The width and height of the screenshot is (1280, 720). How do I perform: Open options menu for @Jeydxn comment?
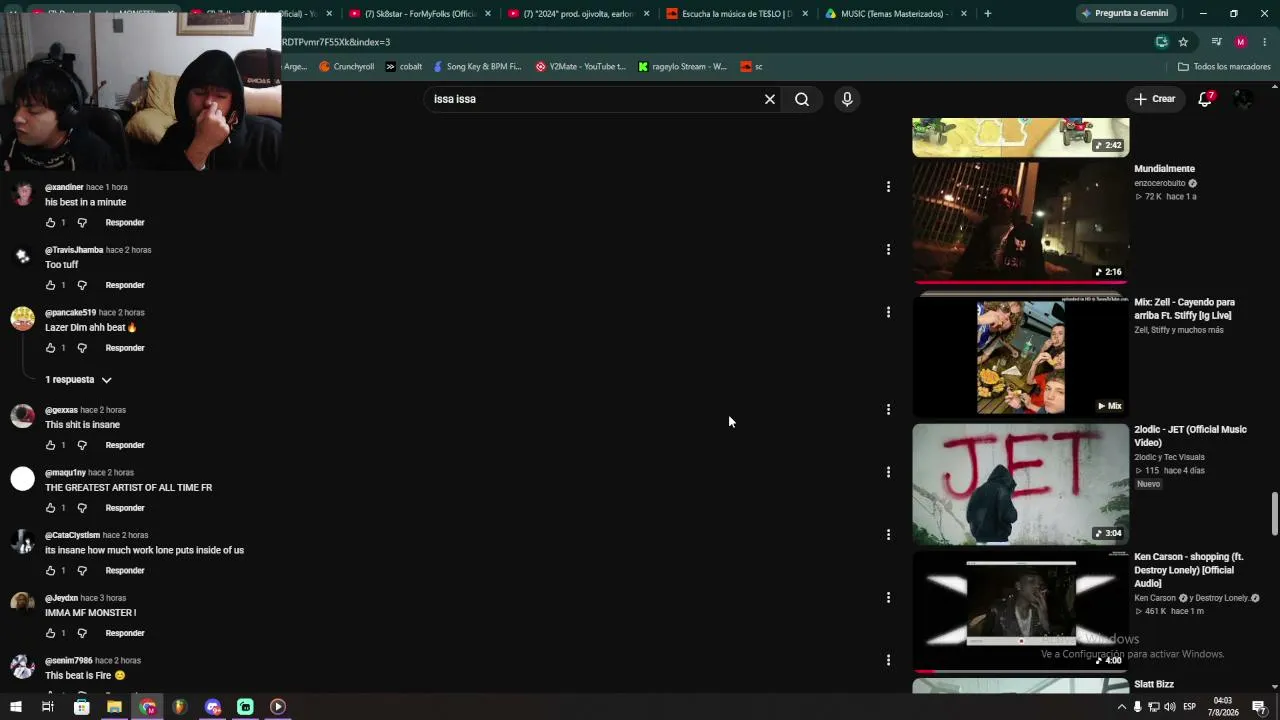click(888, 598)
